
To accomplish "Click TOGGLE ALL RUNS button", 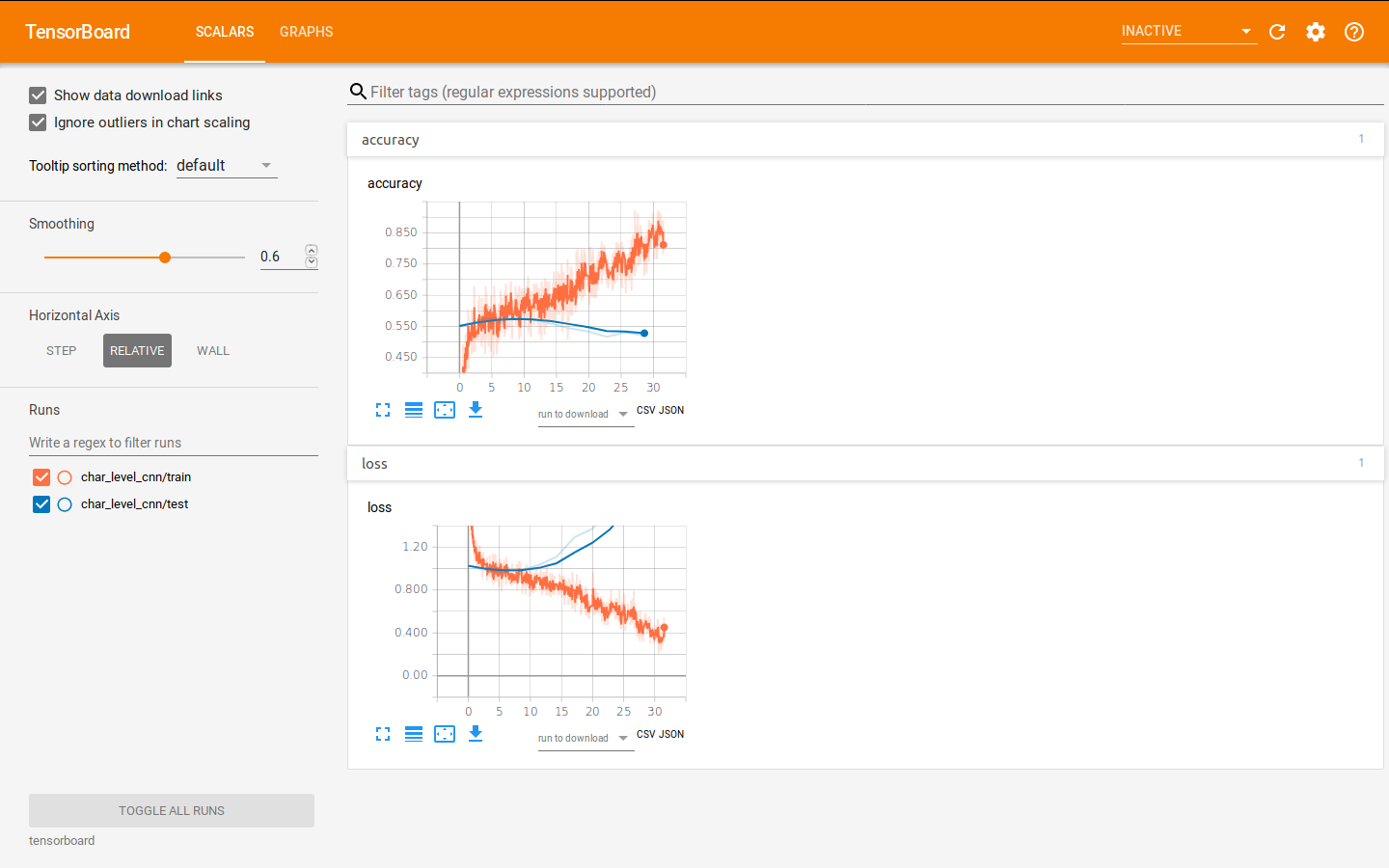I will tap(172, 811).
